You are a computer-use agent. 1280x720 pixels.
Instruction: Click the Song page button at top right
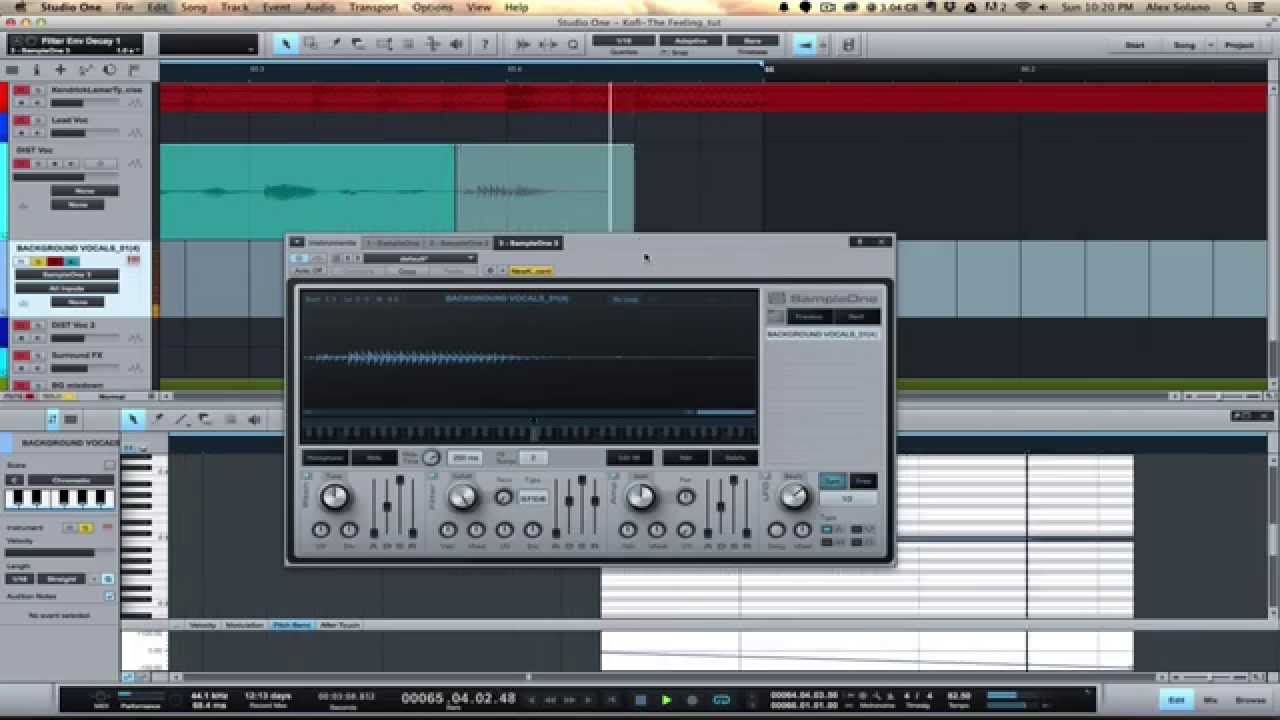point(1184,45)
